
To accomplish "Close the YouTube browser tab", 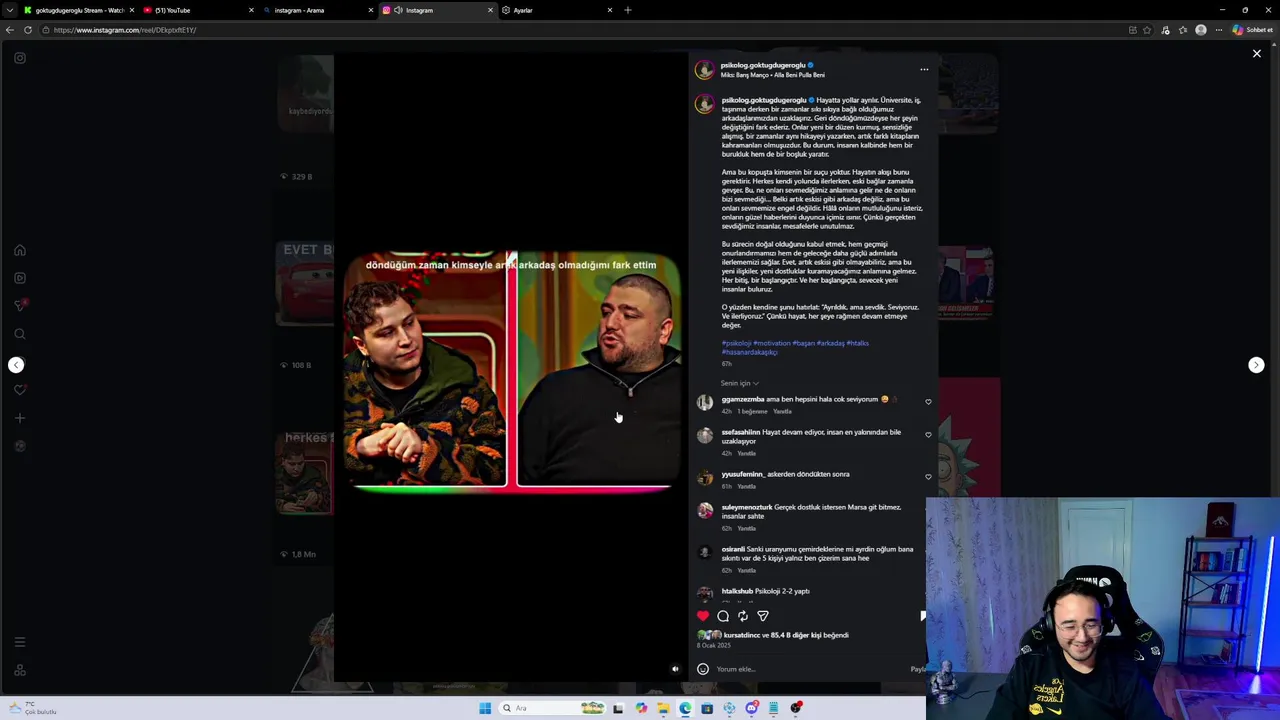I will pos(251,10).
